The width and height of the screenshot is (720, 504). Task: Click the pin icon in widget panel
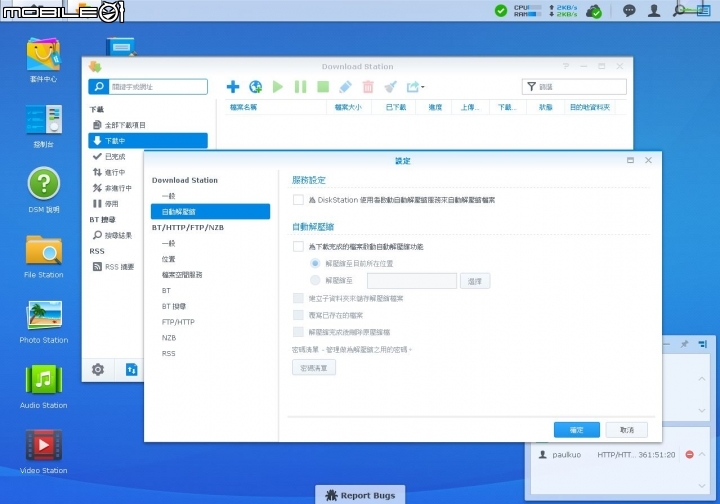coord(684,344)
